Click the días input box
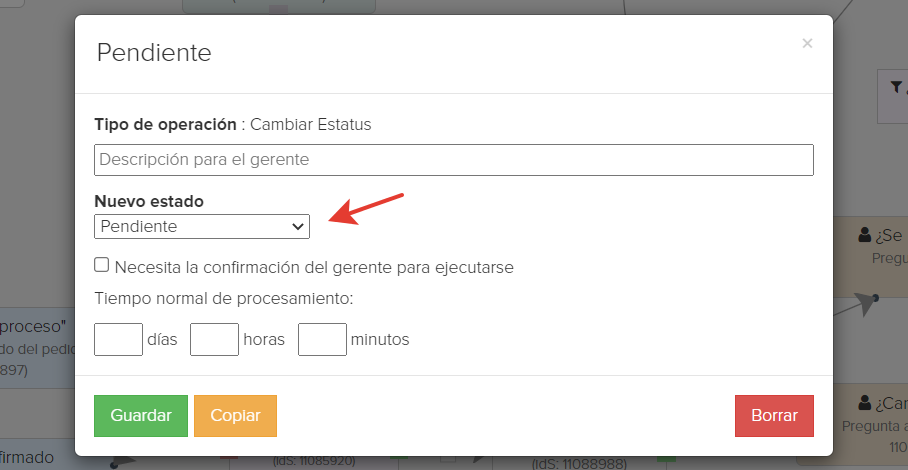Screen dimensions: 908x470 tap(118, 339)
